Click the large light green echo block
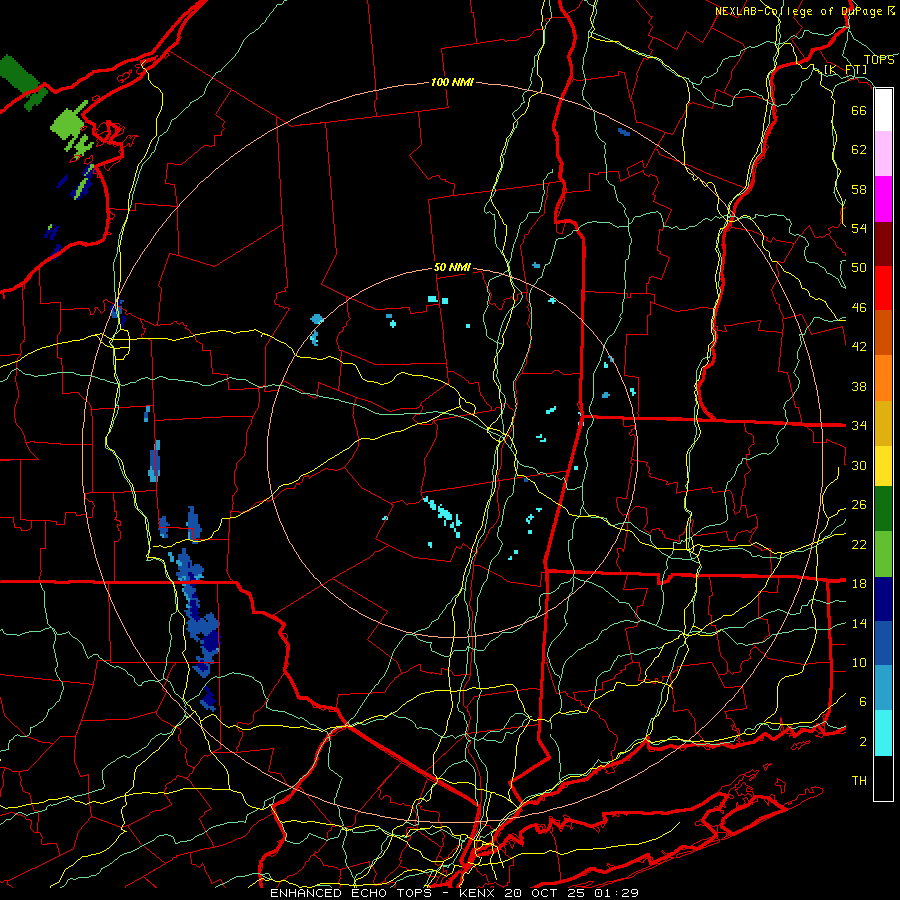This screenshot has height=900, width=900. 69,124
